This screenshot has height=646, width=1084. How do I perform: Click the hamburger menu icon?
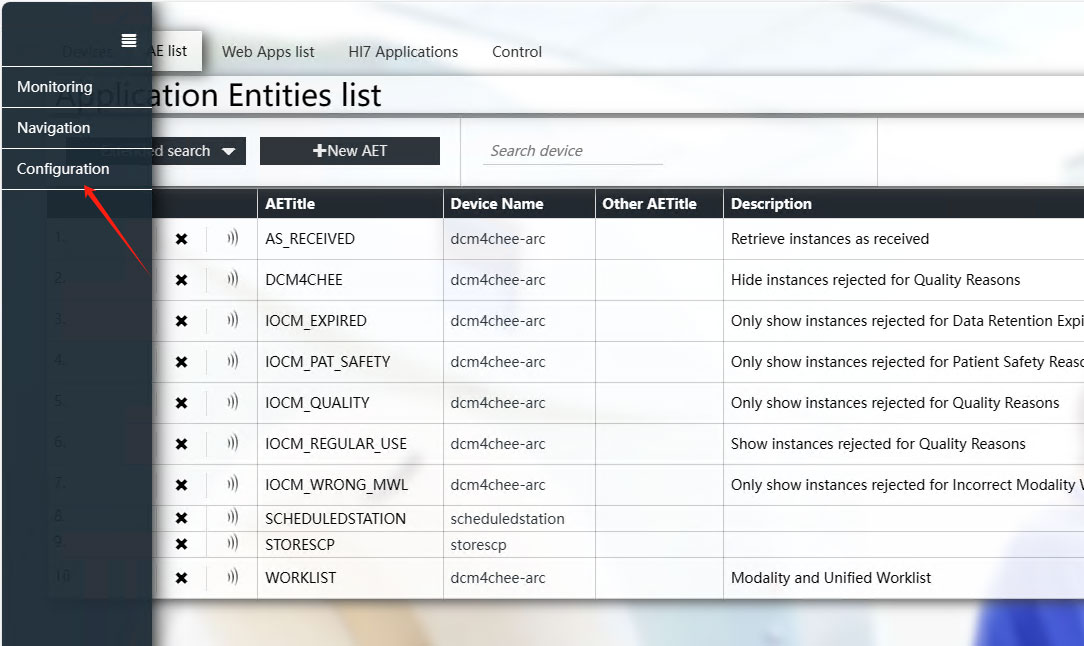[128, 41]
